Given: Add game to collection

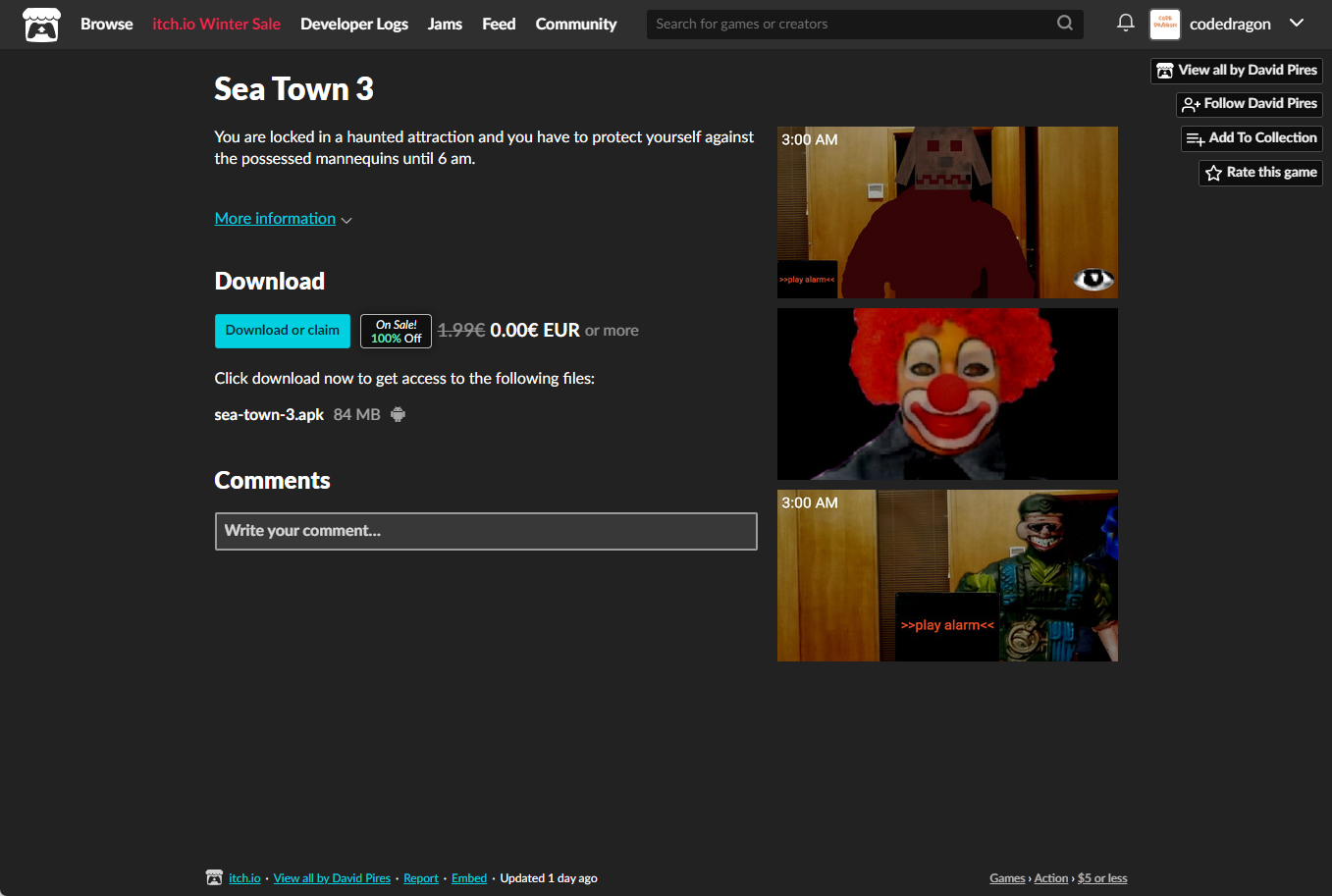Looking at the screenshot, I should (x=1252, y=138).
